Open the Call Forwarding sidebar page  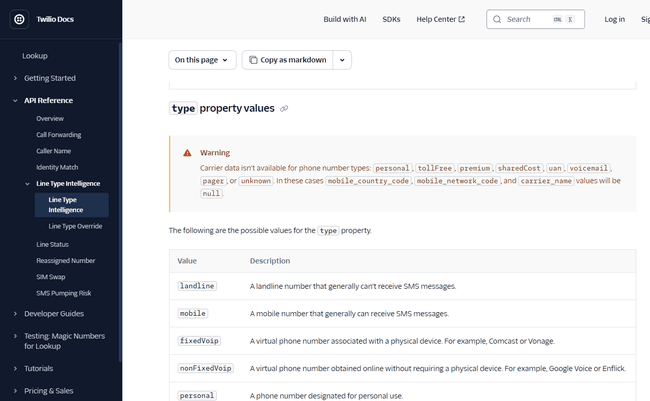(x=58, y=135)
